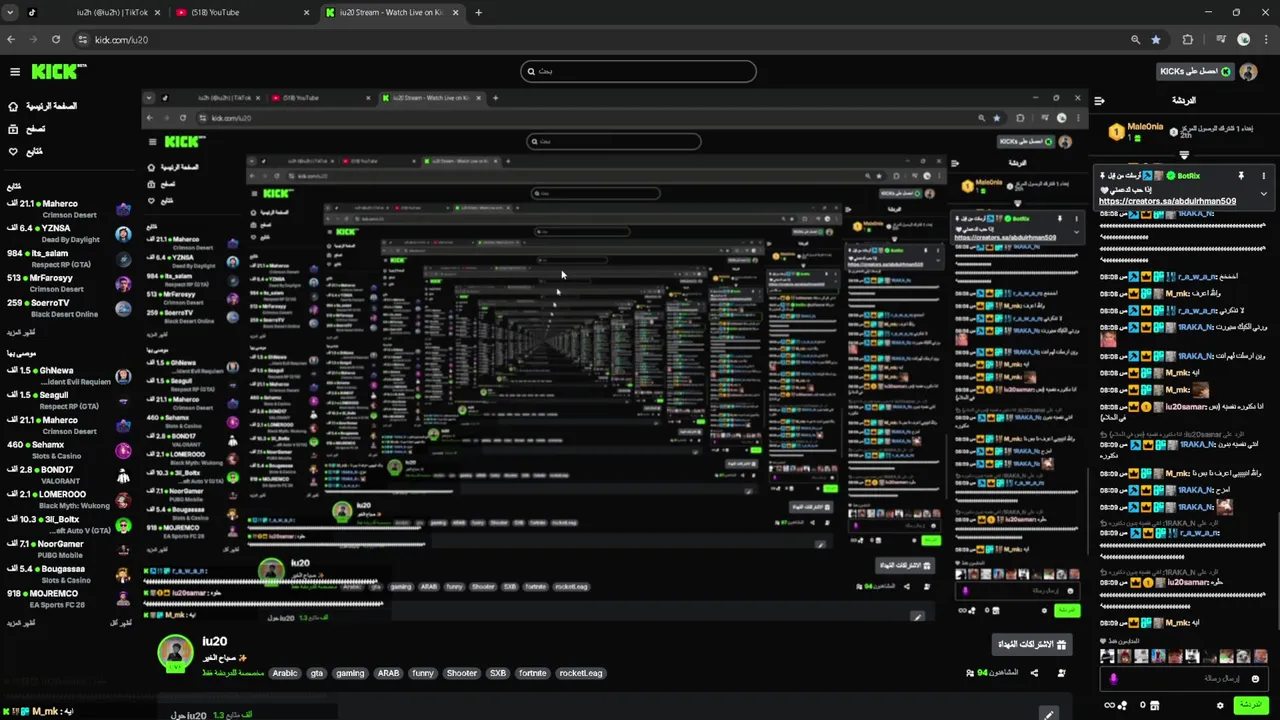Open the chat shop icon
This screenshot has width=1280, height=720.
coord(1157,705)
